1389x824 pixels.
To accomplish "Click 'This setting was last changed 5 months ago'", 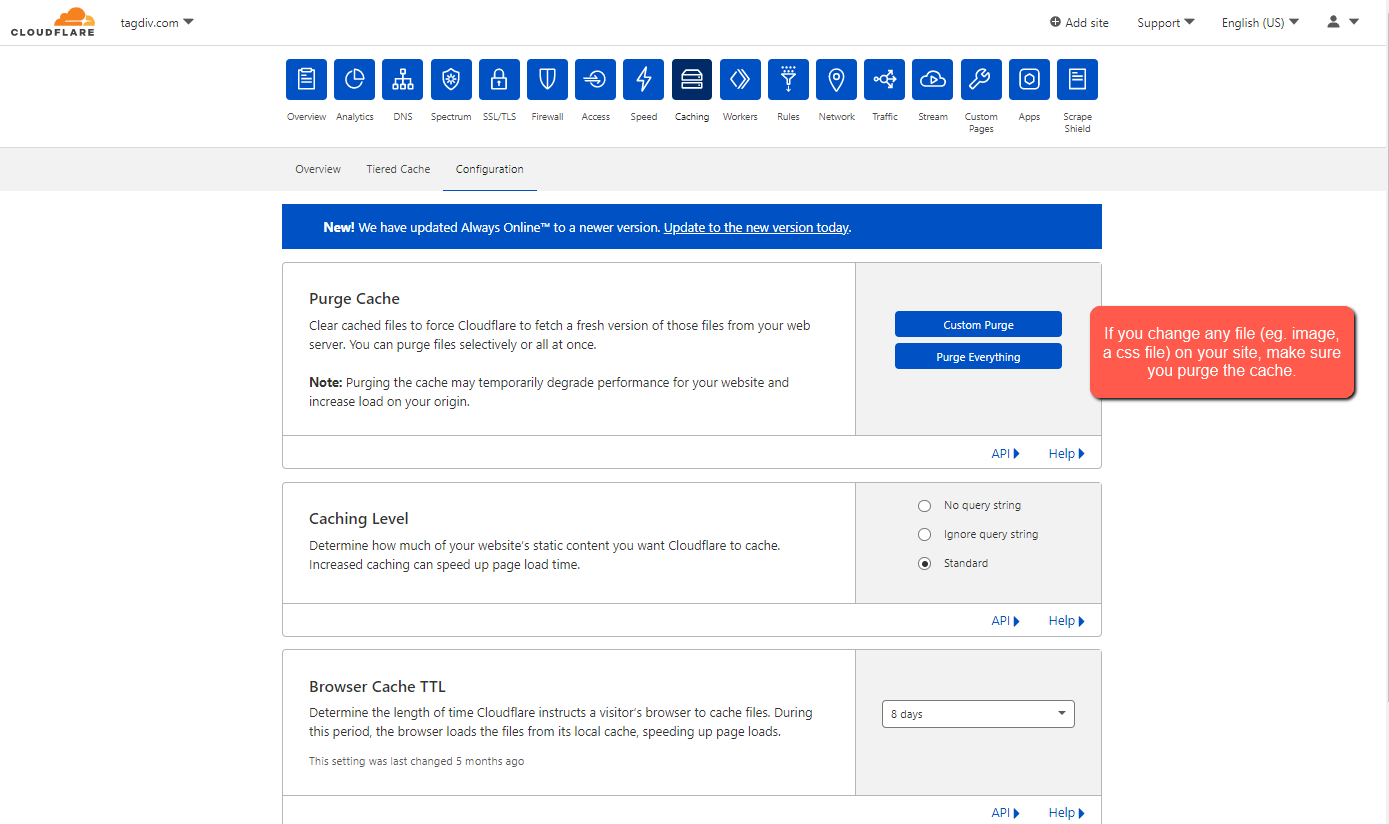I will (x=416, y=761).
